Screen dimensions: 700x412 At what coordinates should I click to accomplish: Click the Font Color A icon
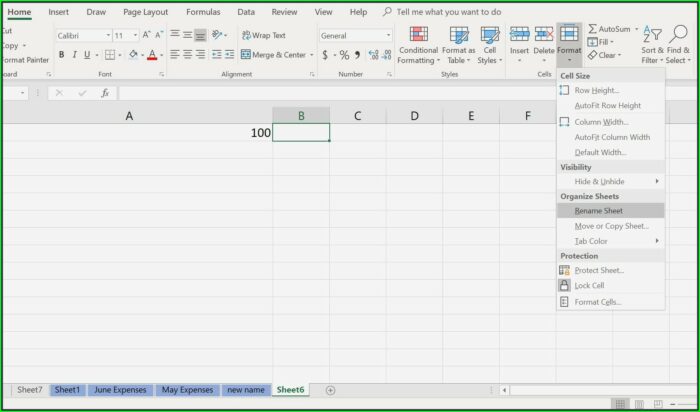[152, 55]
